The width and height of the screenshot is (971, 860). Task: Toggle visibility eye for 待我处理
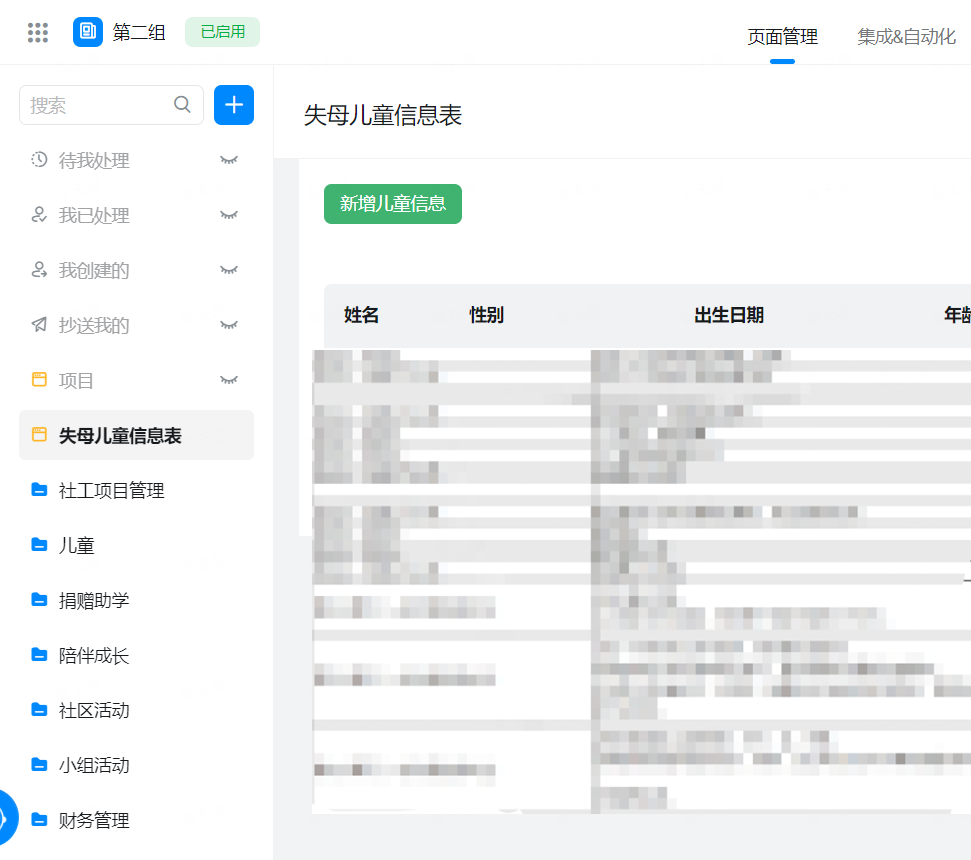[x=229, y=160]
